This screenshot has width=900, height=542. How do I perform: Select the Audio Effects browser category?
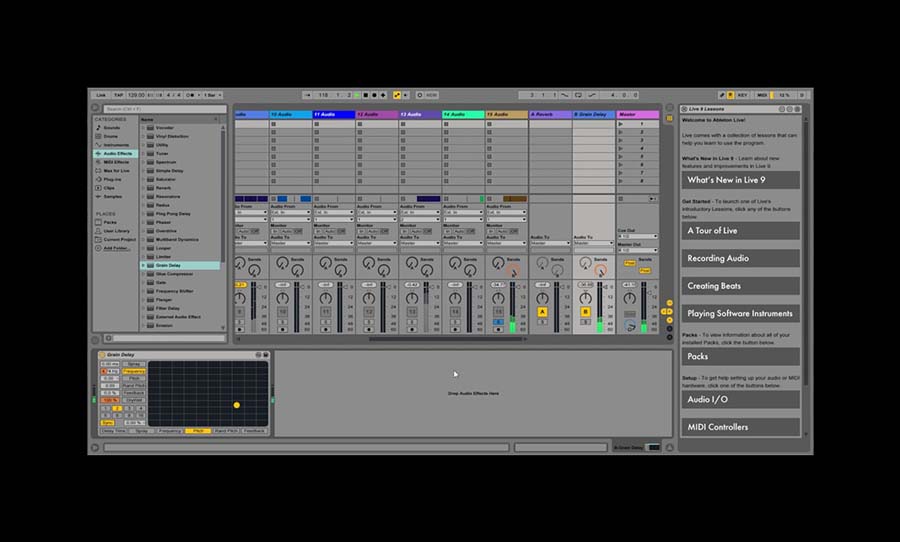115,153
